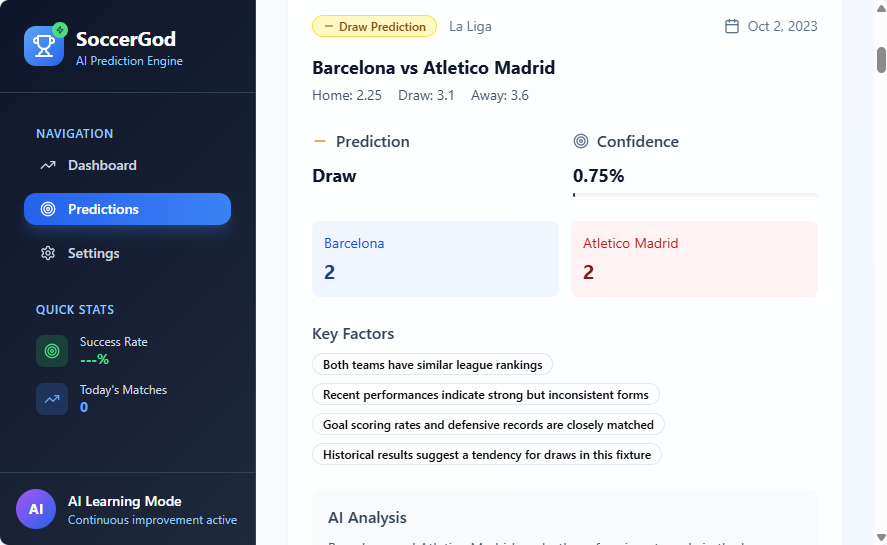Select the Predictions navigation item

pos(127,209)
